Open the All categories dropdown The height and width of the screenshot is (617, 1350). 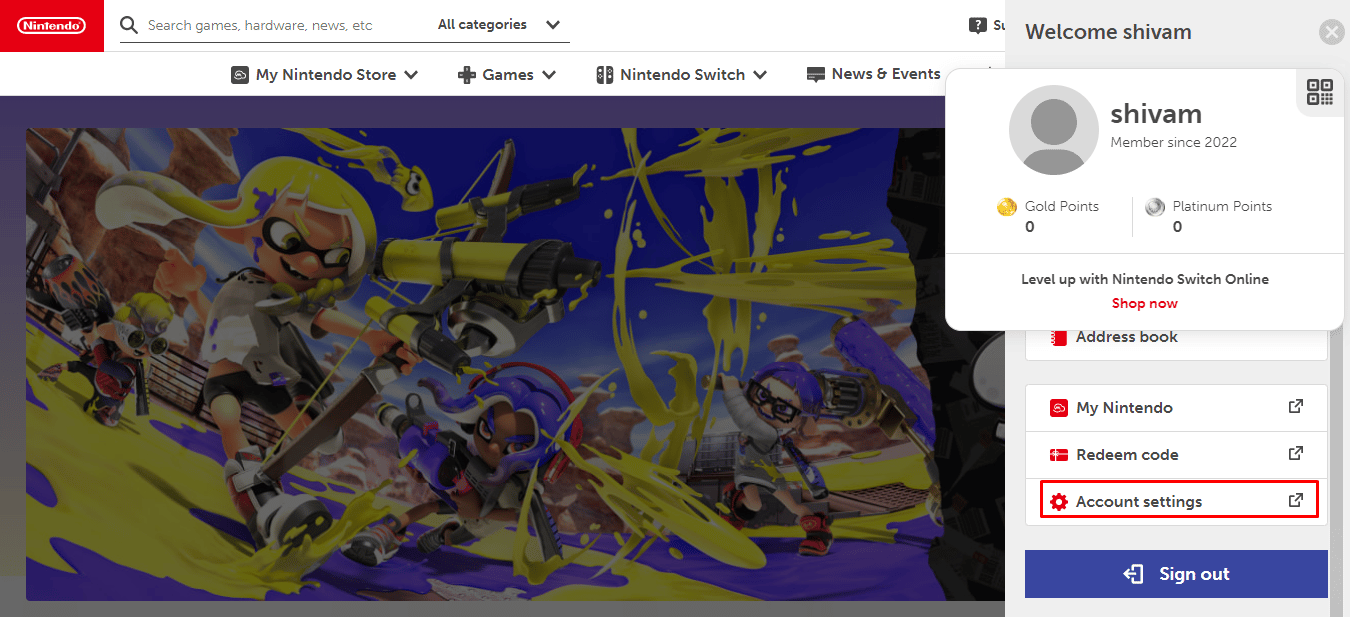499,25
